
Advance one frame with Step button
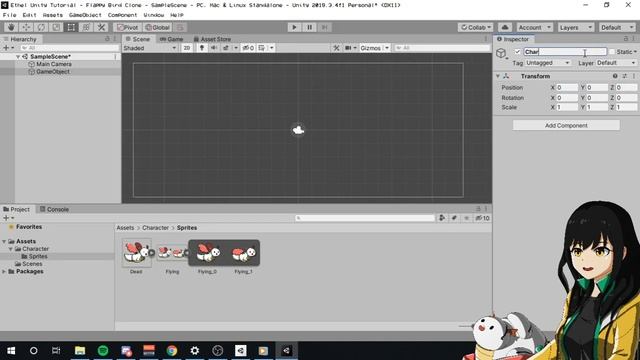[324, 27]
